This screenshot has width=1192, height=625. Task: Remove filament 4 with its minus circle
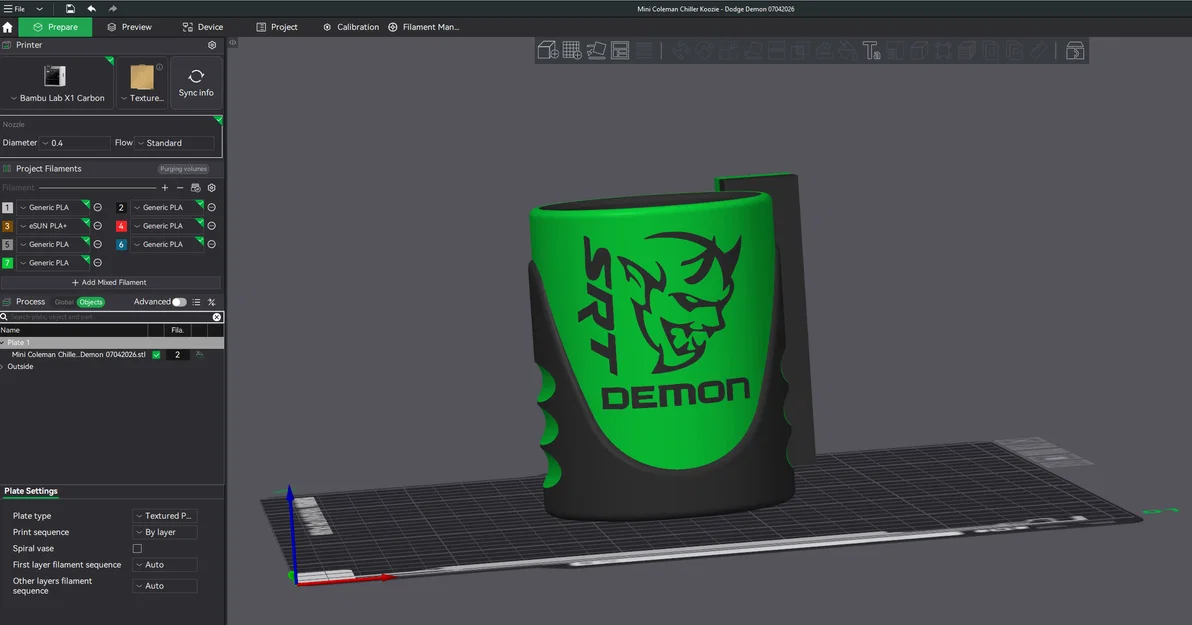pos(211,226)
